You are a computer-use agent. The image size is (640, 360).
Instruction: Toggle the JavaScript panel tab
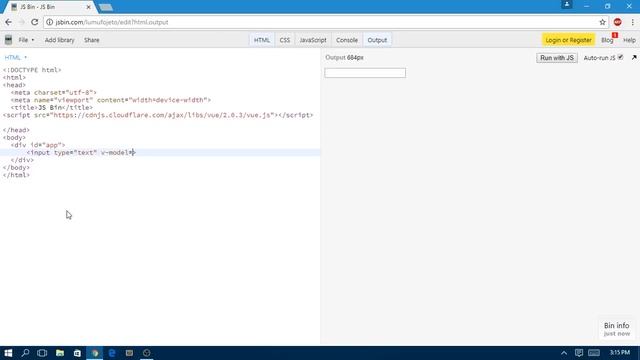click(x=313, y=40)
